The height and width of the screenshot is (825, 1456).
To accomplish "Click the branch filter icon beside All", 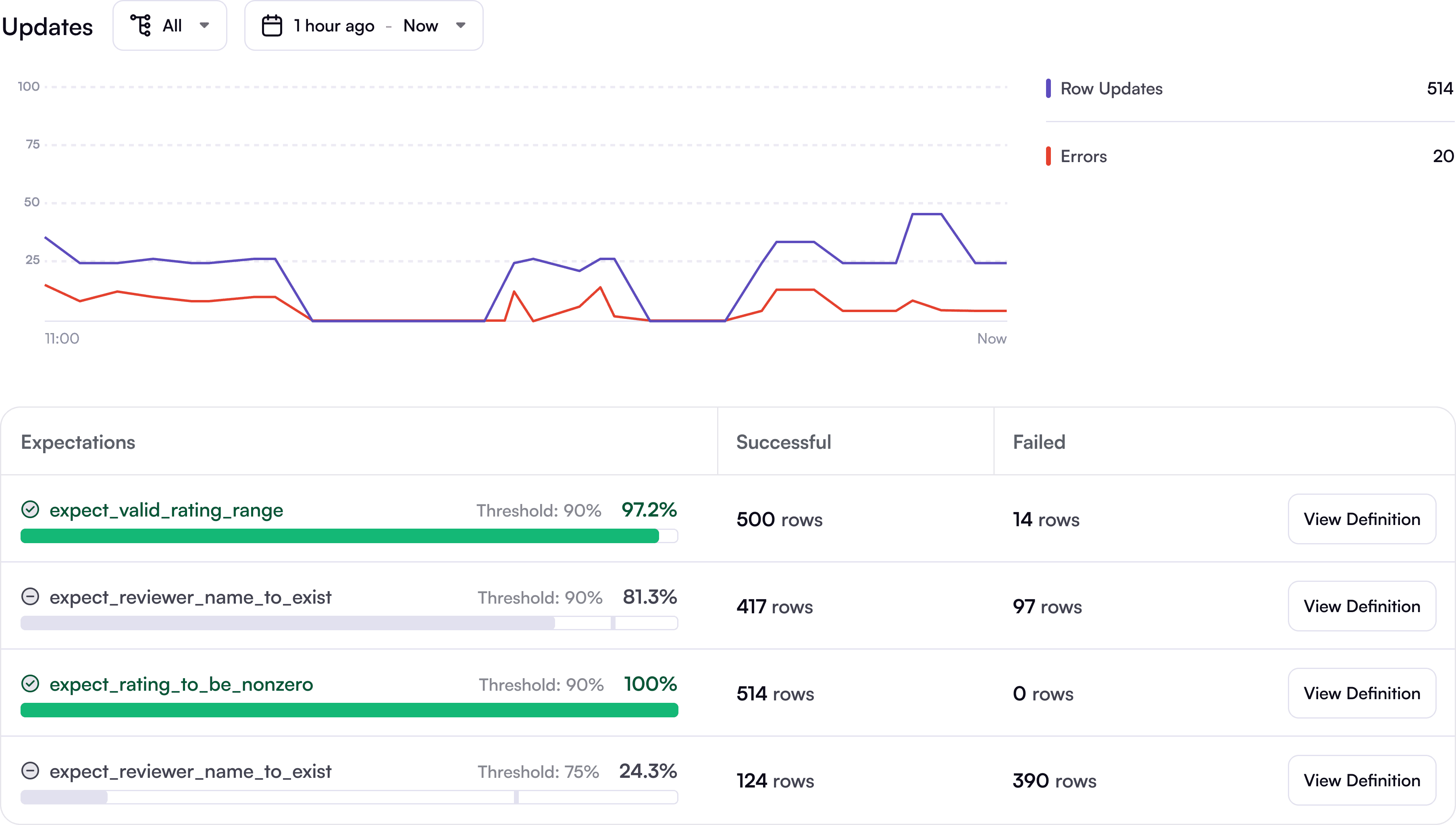I will tap(140, 25).
